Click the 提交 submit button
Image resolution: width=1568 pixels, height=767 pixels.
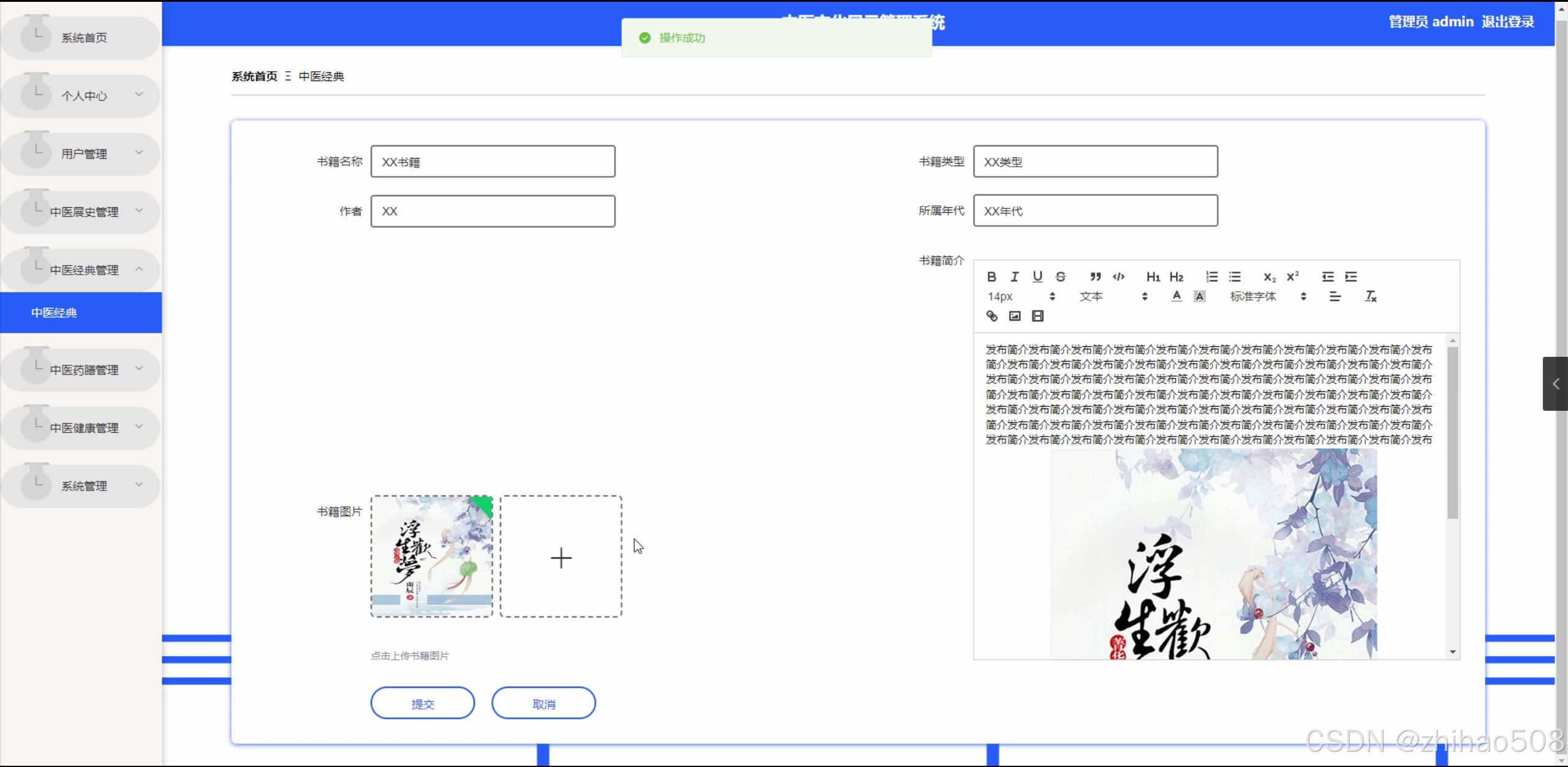click(422, 704)
